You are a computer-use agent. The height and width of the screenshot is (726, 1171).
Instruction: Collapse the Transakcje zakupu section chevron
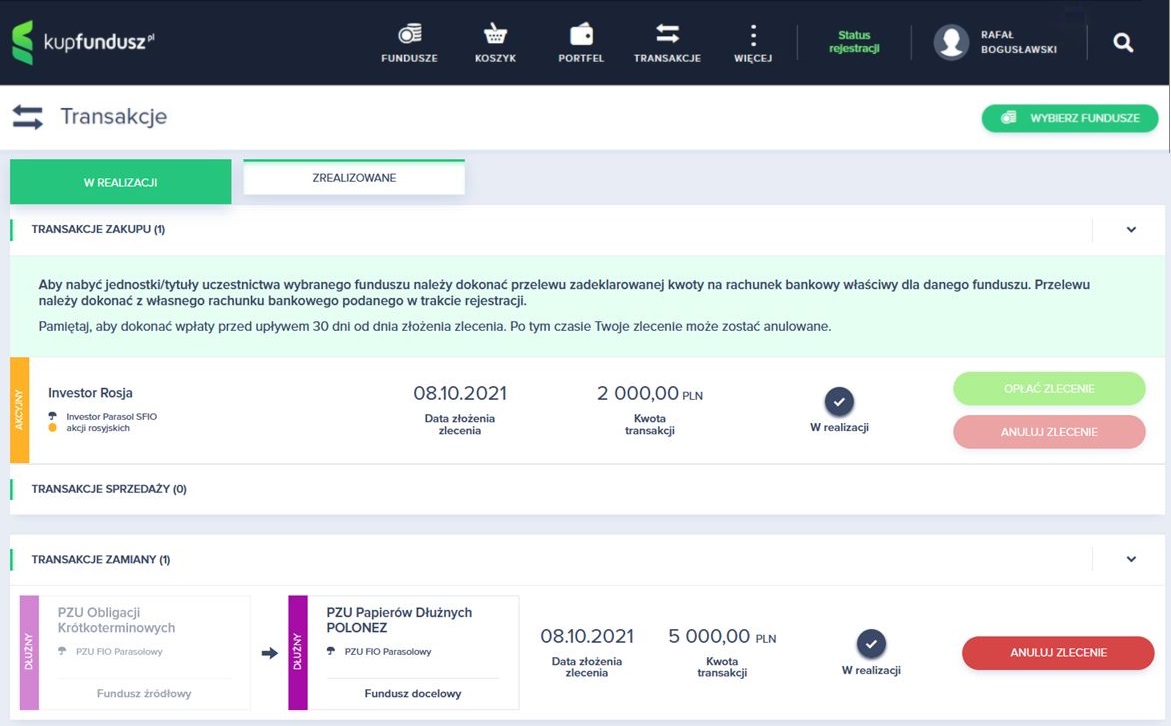[x=1131, y=230]
